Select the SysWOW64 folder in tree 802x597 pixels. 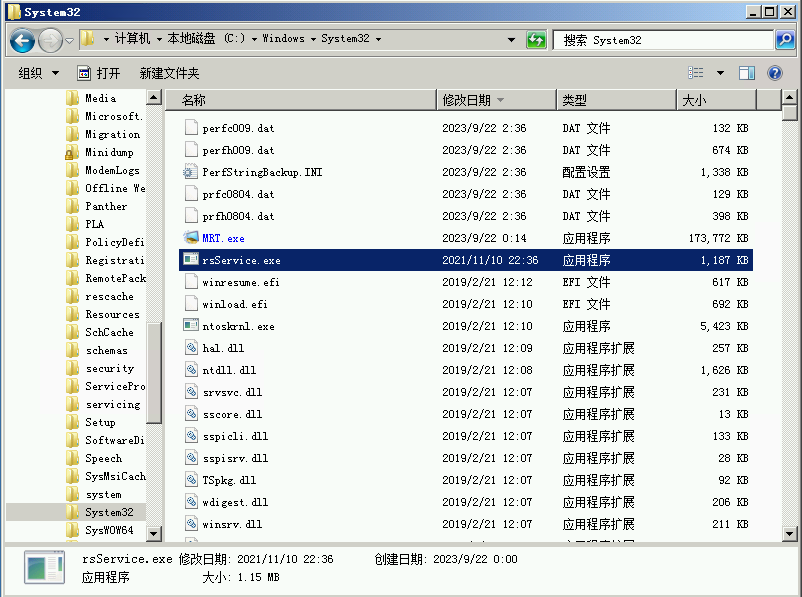click(108, 530)
